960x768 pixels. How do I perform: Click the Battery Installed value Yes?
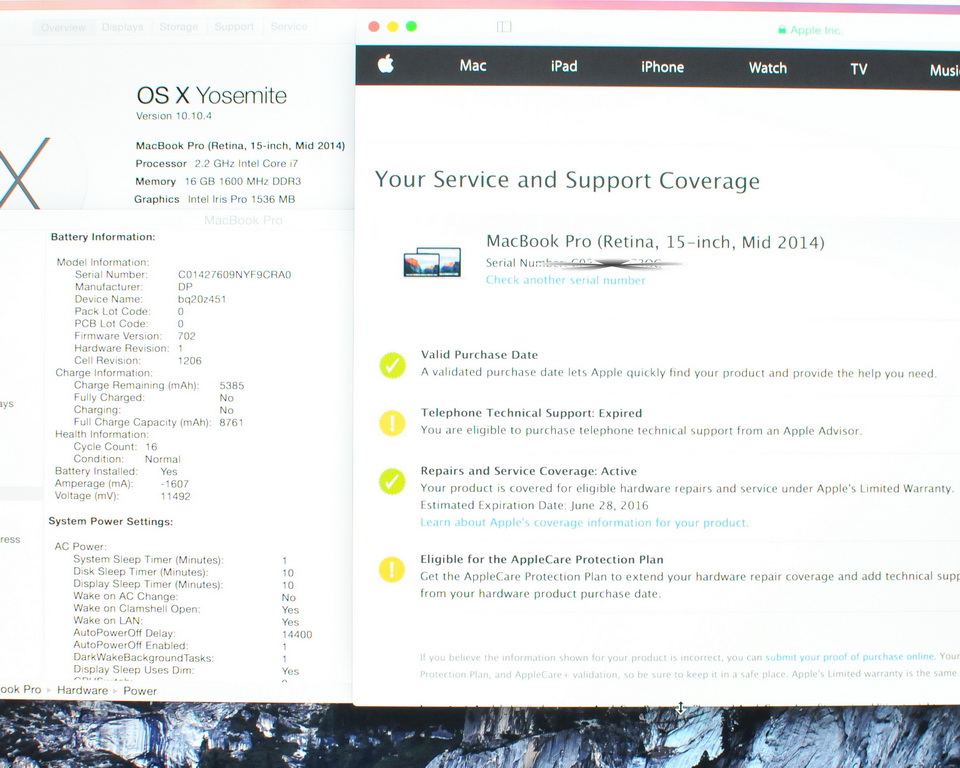(x=169, y=472)
